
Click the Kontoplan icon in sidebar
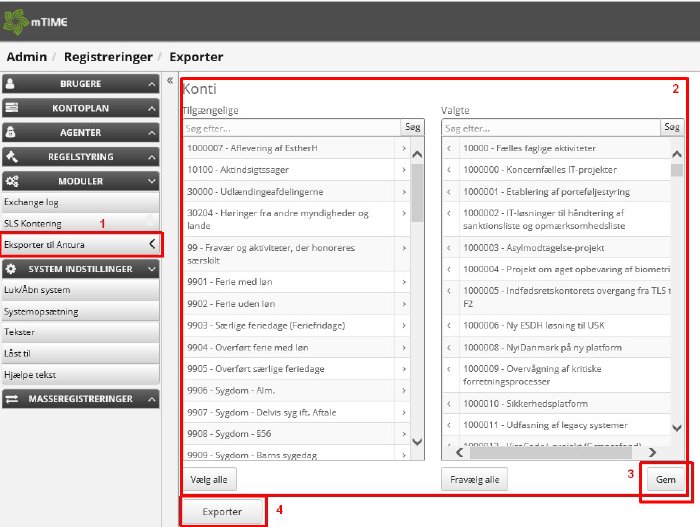click(12, 108)
